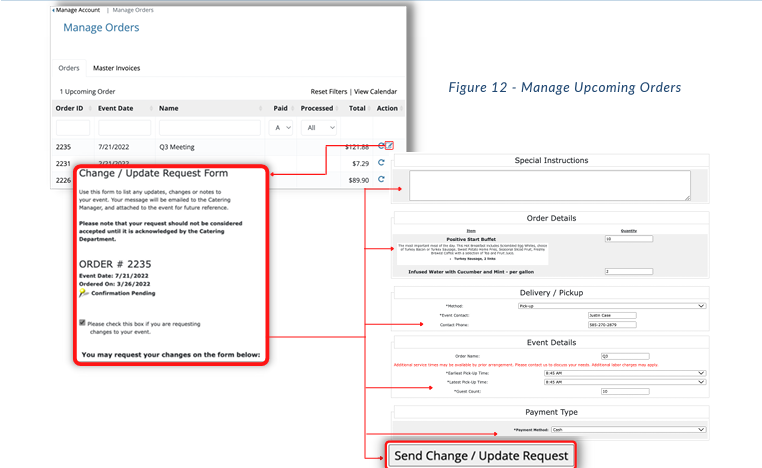Click the edit pencil icon for order 2235
The height and width of the screenshot is (468, 762).
click(x=389, y=145)
